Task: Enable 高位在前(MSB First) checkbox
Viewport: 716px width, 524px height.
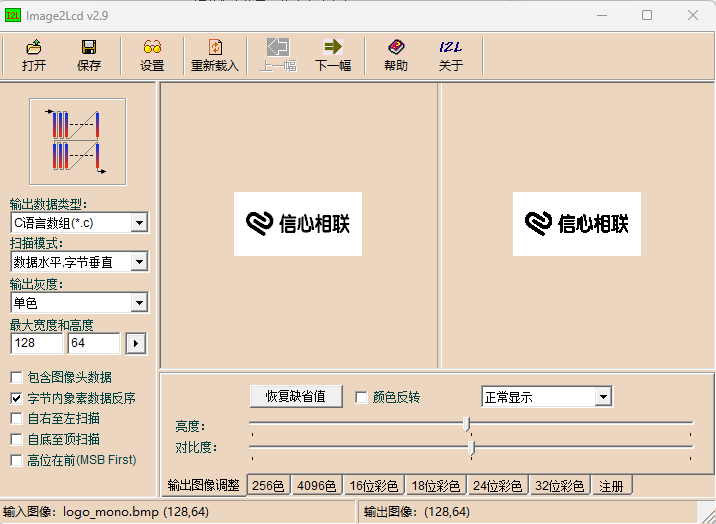Action: pyautogui.click(x=16, y=460)
